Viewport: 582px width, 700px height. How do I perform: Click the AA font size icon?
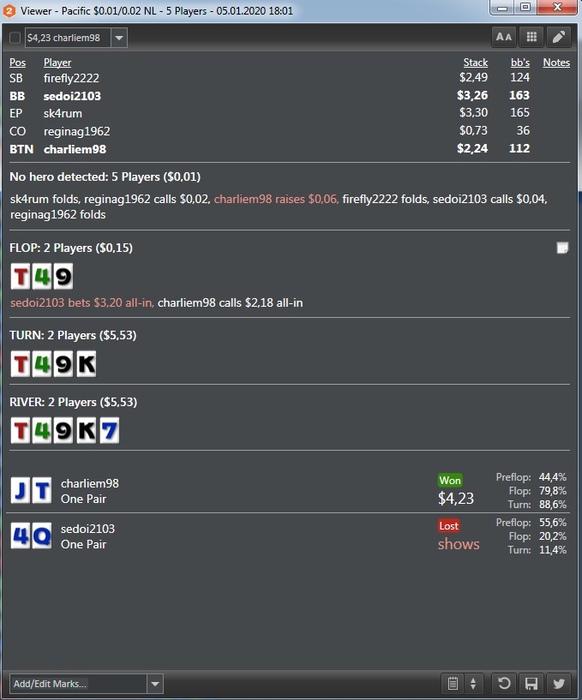pos(504,37)
